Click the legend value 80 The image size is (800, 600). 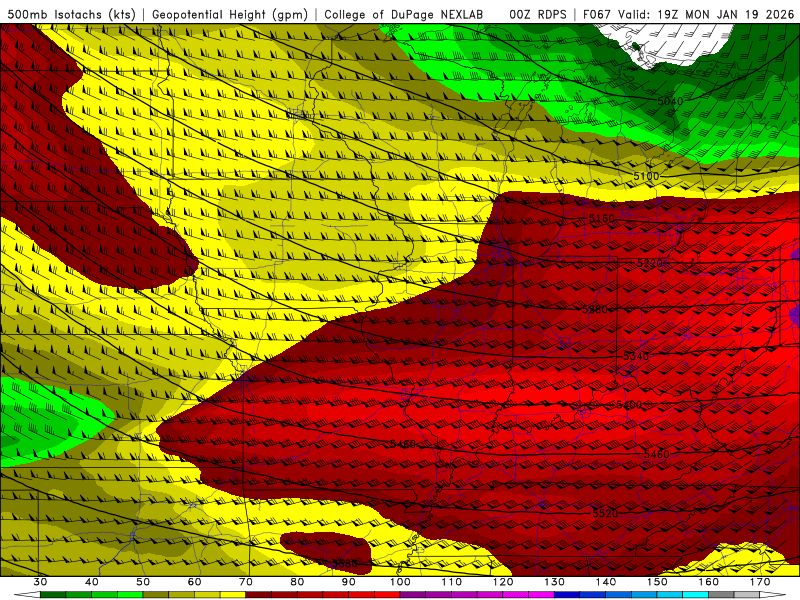297,582
